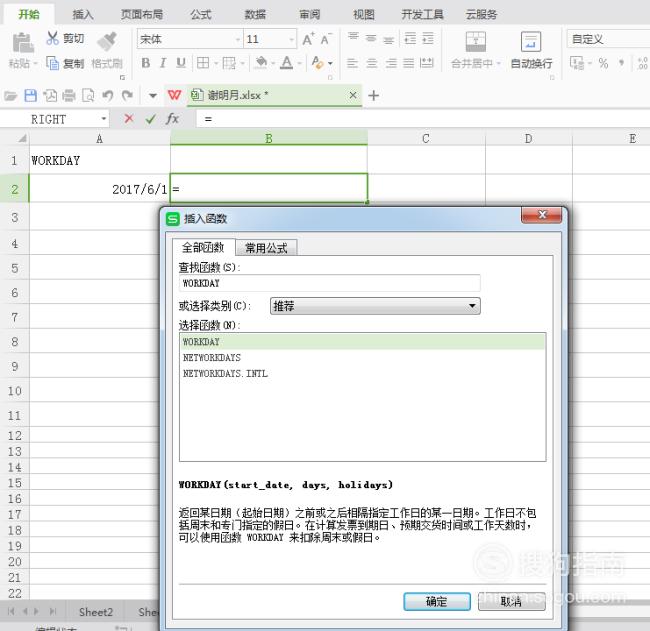Toggle bold formatting

(x=146, y=63)
